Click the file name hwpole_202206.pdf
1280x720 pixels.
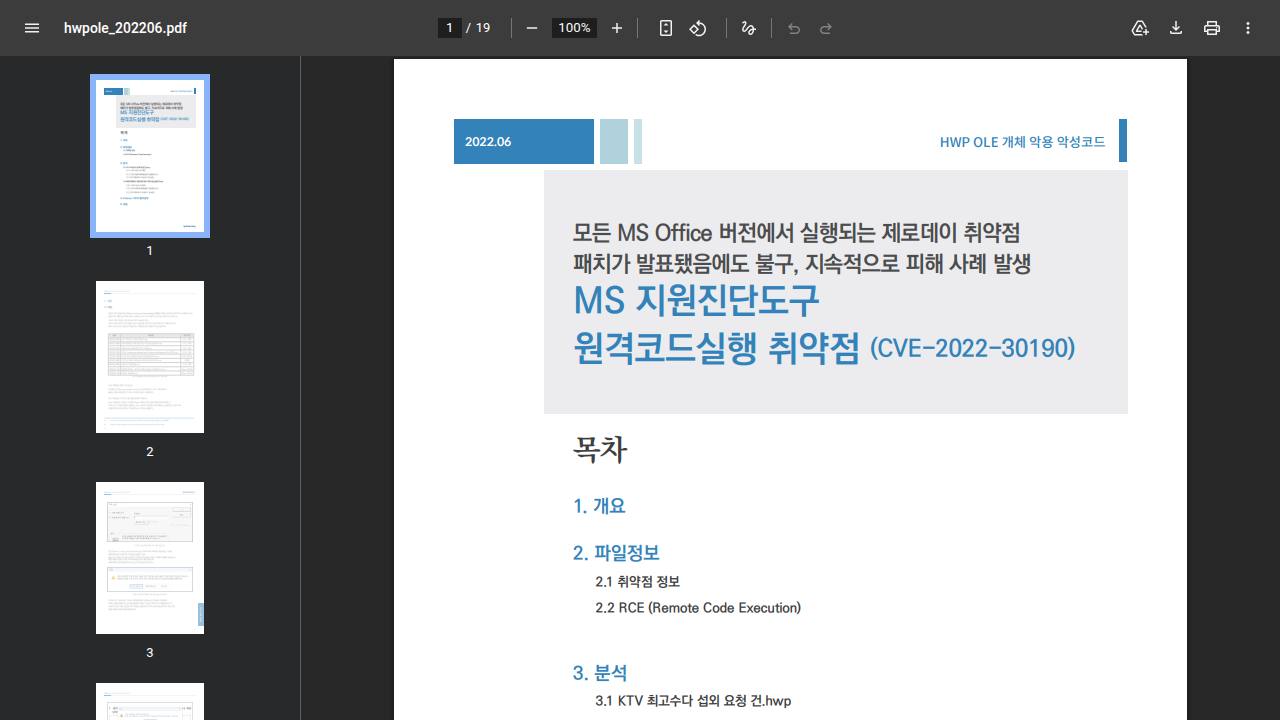click(x=125, y=28)
